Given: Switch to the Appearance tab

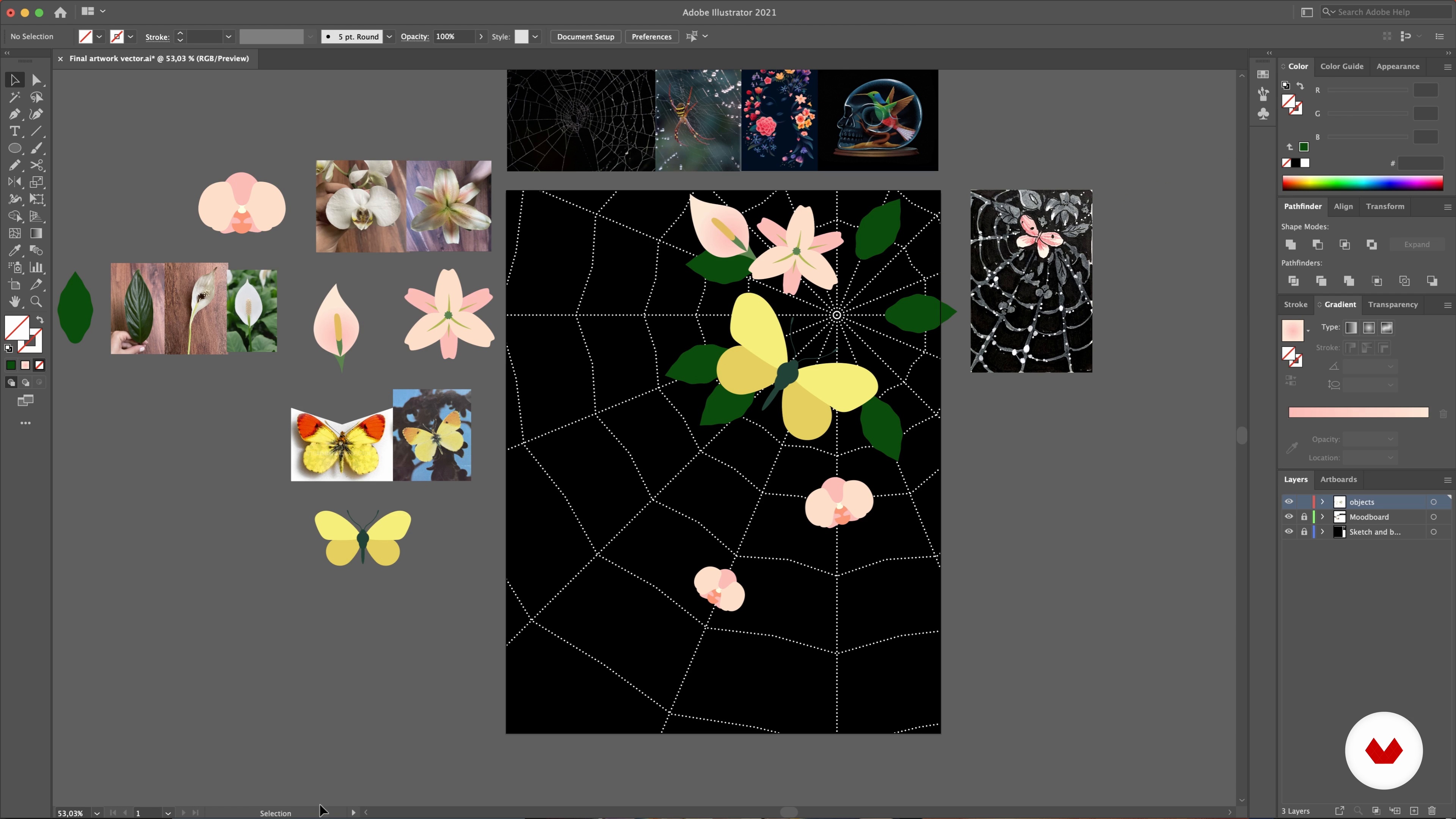Looking at the screenshot, I should click(x=1397, y=66).
